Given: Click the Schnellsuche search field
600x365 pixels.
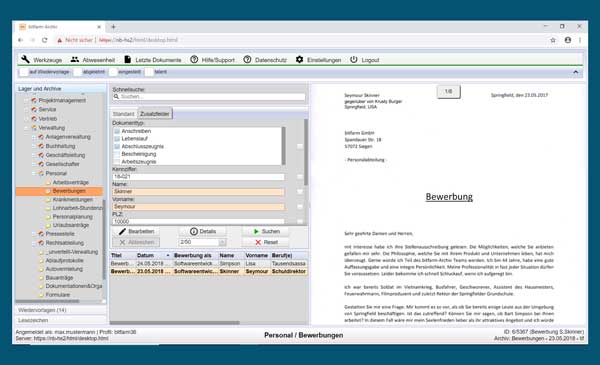Looking at the screenshot, I should 209,97.
